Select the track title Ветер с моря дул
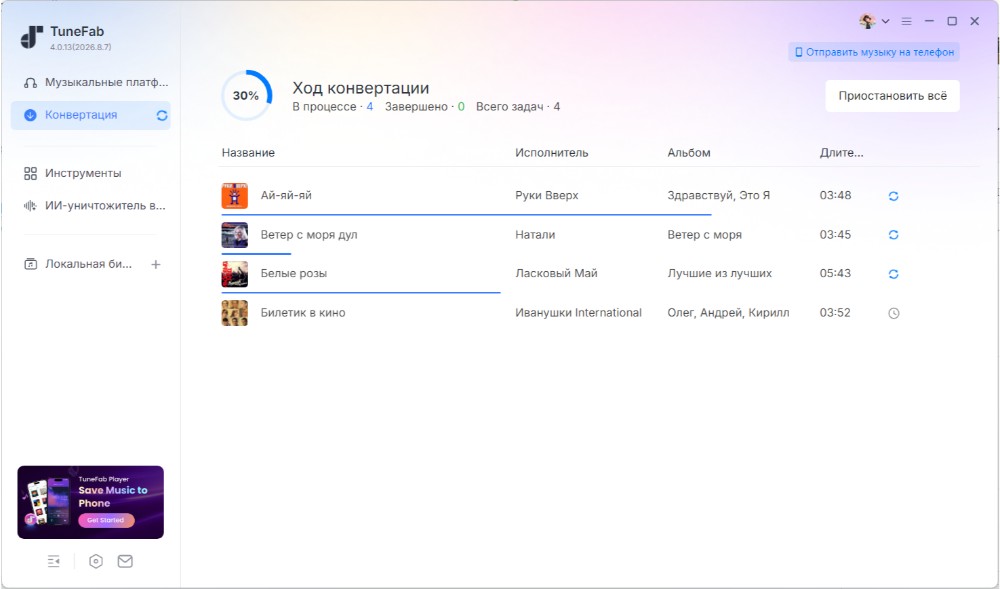The width and height of the screenshot is (1000, 589). click(x=309, y=235)
